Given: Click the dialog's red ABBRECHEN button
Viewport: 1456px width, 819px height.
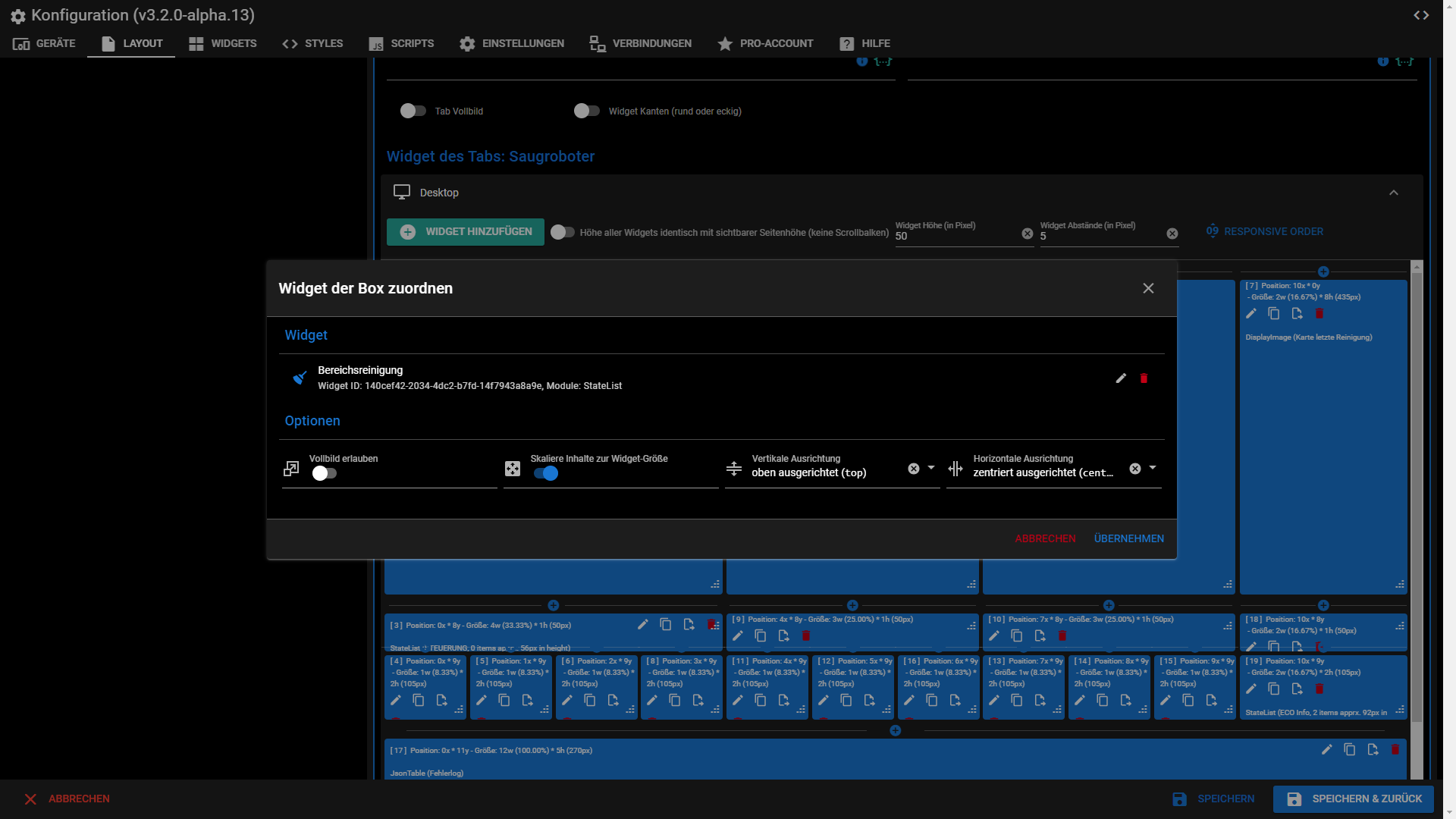Looking at the screenshot, I should point(1045,539).
